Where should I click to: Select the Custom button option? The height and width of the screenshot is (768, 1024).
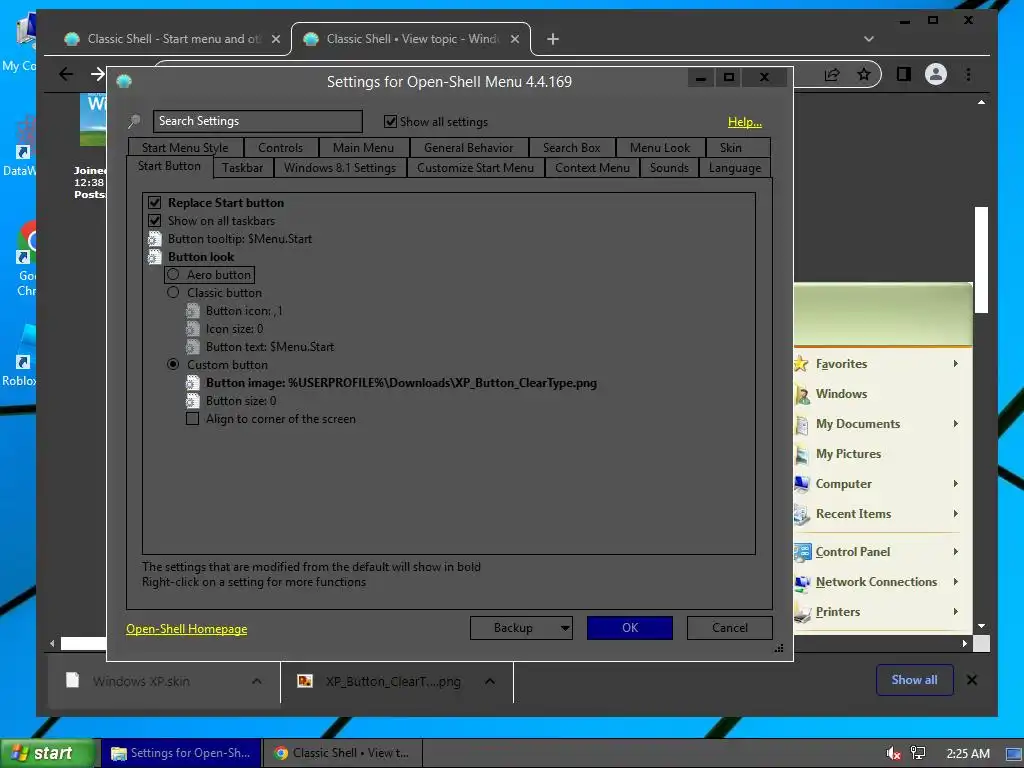[173, 364]
